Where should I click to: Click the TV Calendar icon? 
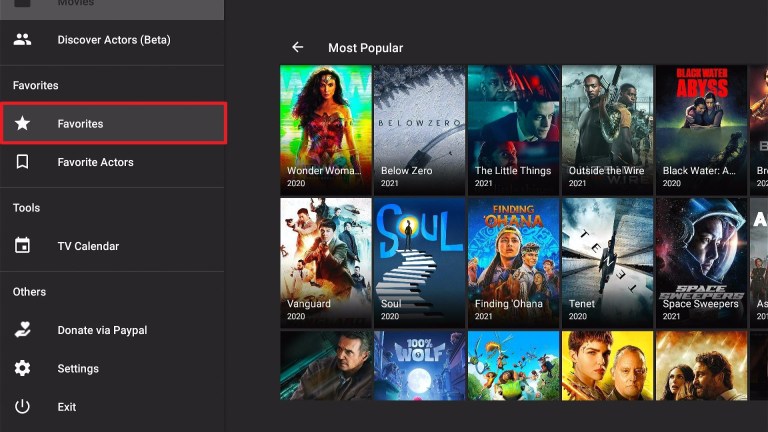coord(22,245)
